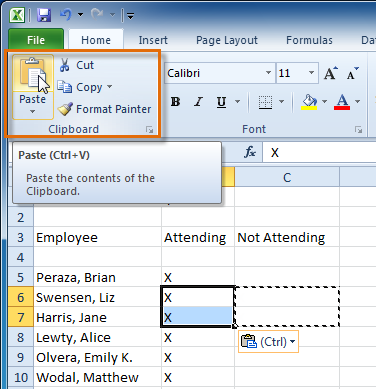Decrease font size with the small A icon
The height and width of the screenshot is (389, 376).
click(x=352, y=73)
